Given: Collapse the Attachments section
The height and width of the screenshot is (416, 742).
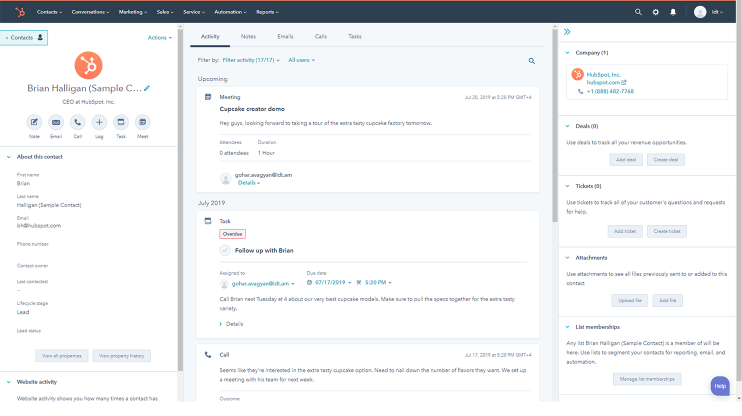Looking at the screenshot, I should 567,257.
